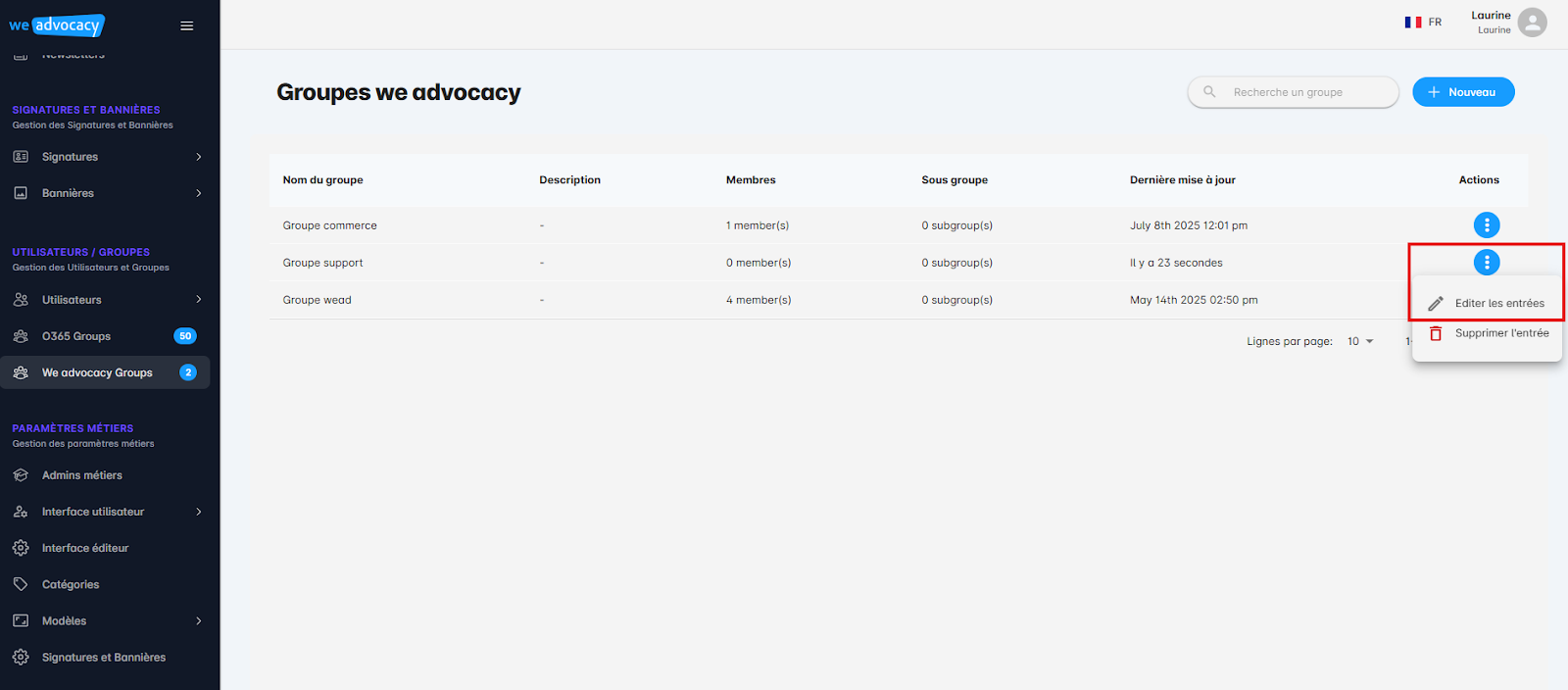Image resolution: width=1568 pixels, height=690 pixels.
Task: Click the UTILISATEURS / GROUPES section heading
Action: coord(81,252)
